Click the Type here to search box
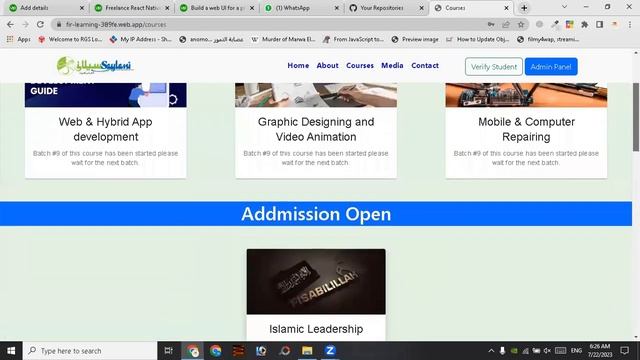 point(90,351)
